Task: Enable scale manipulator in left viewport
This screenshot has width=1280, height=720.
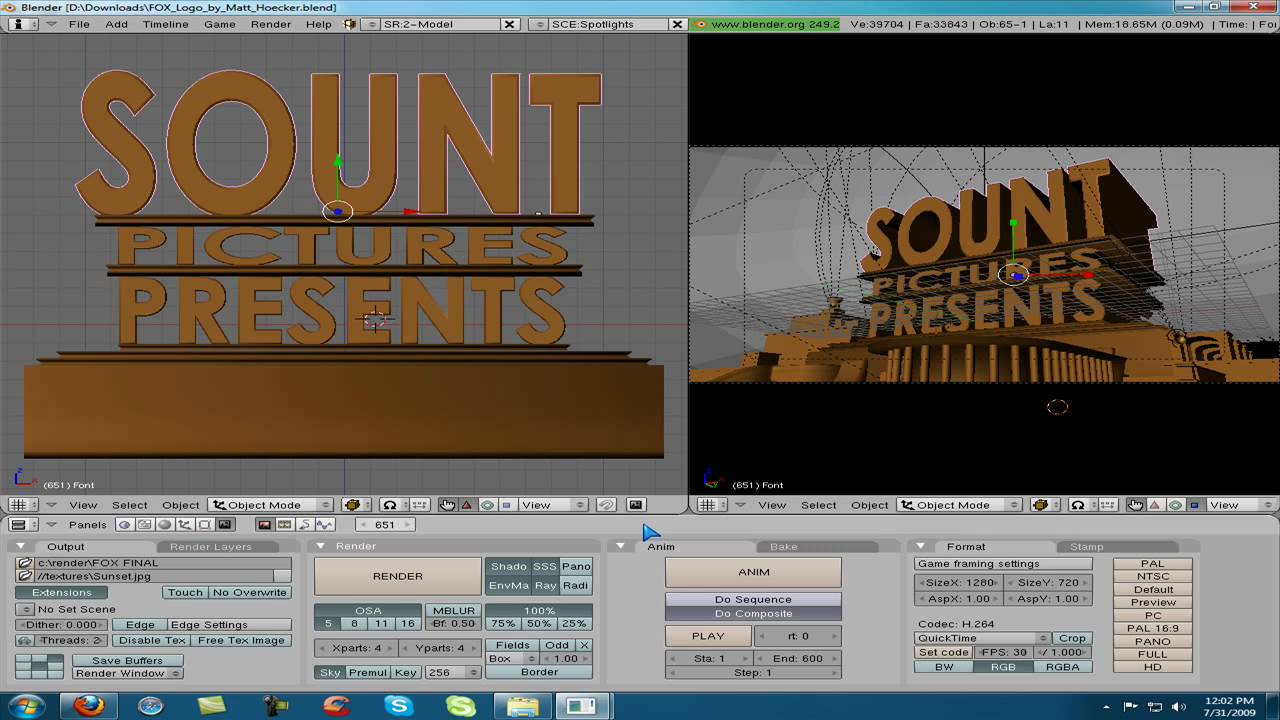Action: coord(506,505)
